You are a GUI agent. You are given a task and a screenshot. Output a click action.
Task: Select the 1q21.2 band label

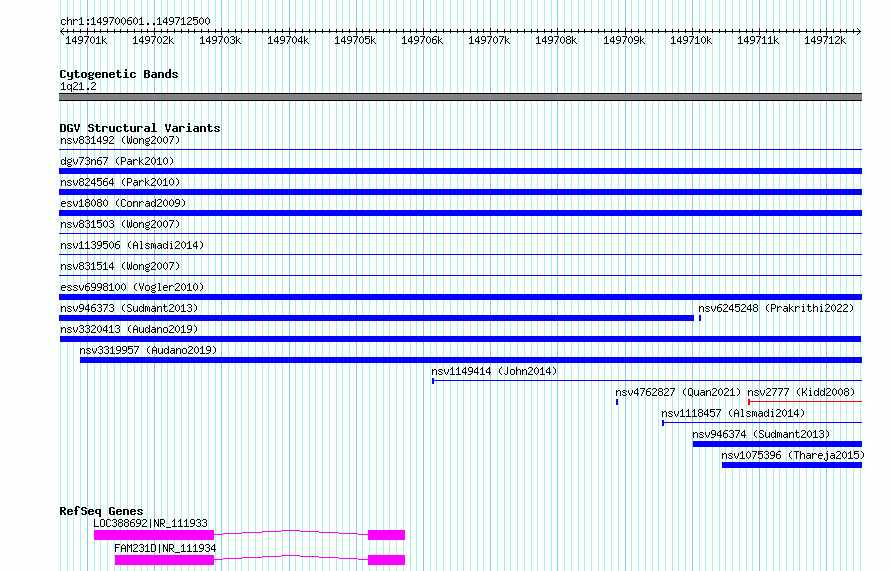(x=78, y=86)
